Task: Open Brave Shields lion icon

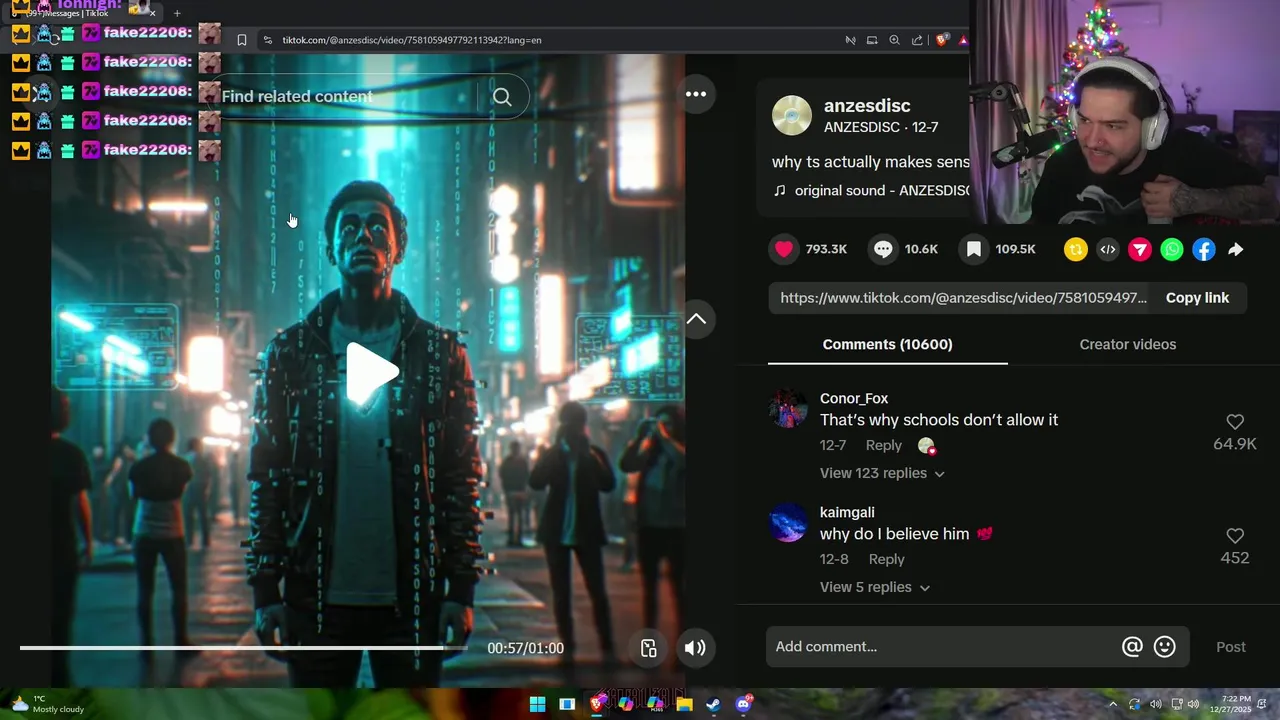Action: 941,40
